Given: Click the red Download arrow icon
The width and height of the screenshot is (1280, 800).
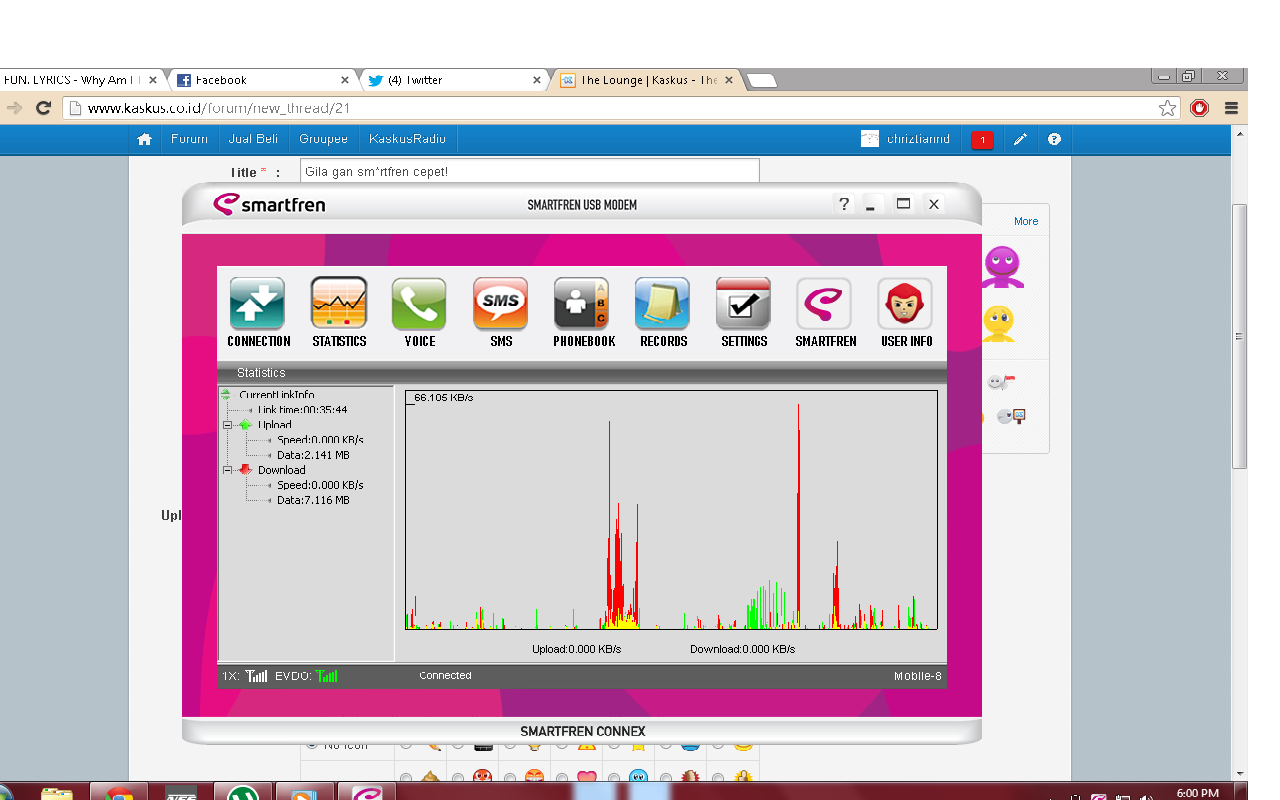Looking at the screenshot, I should click(x=245, y=470).
